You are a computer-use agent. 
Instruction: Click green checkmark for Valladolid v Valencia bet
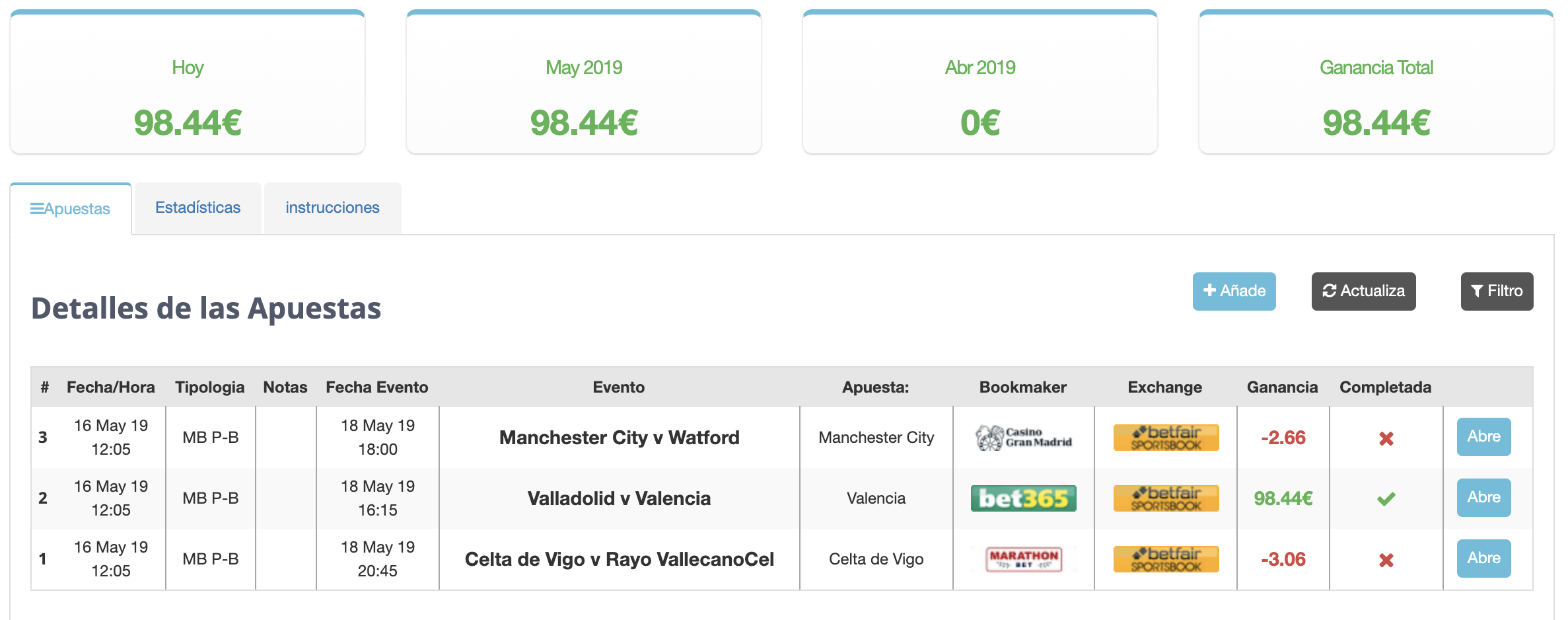click(1386, 499)
